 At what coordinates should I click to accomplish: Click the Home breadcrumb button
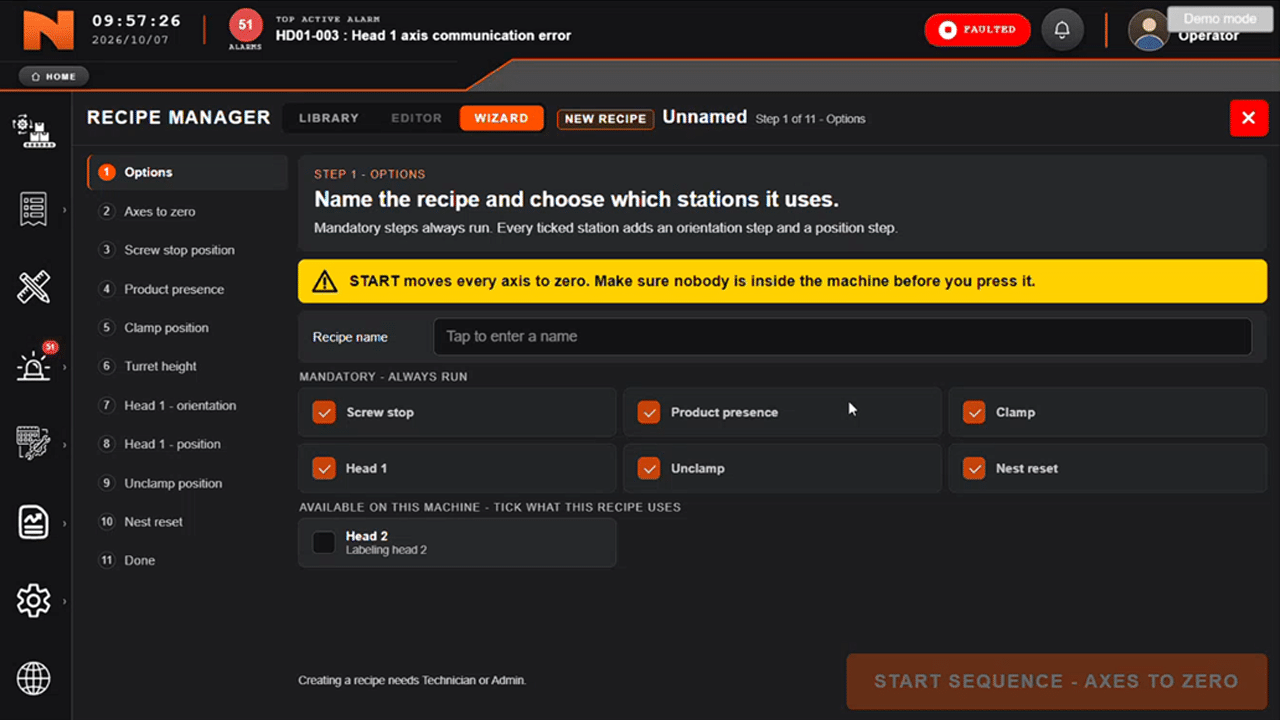(x=54, y=76)
